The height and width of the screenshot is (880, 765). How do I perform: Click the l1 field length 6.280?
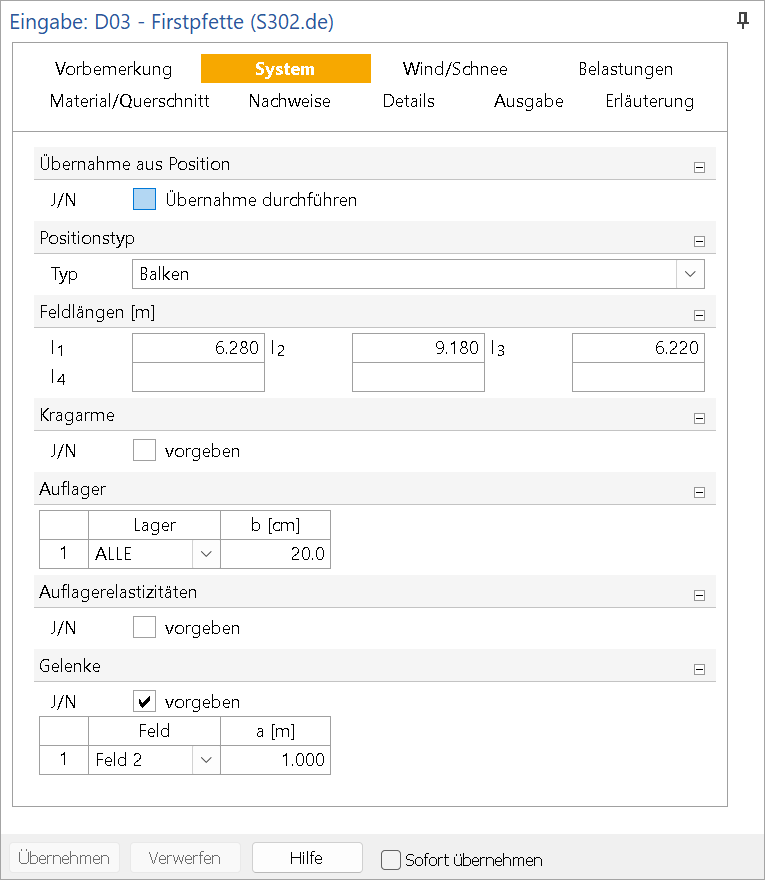point(198,348)
